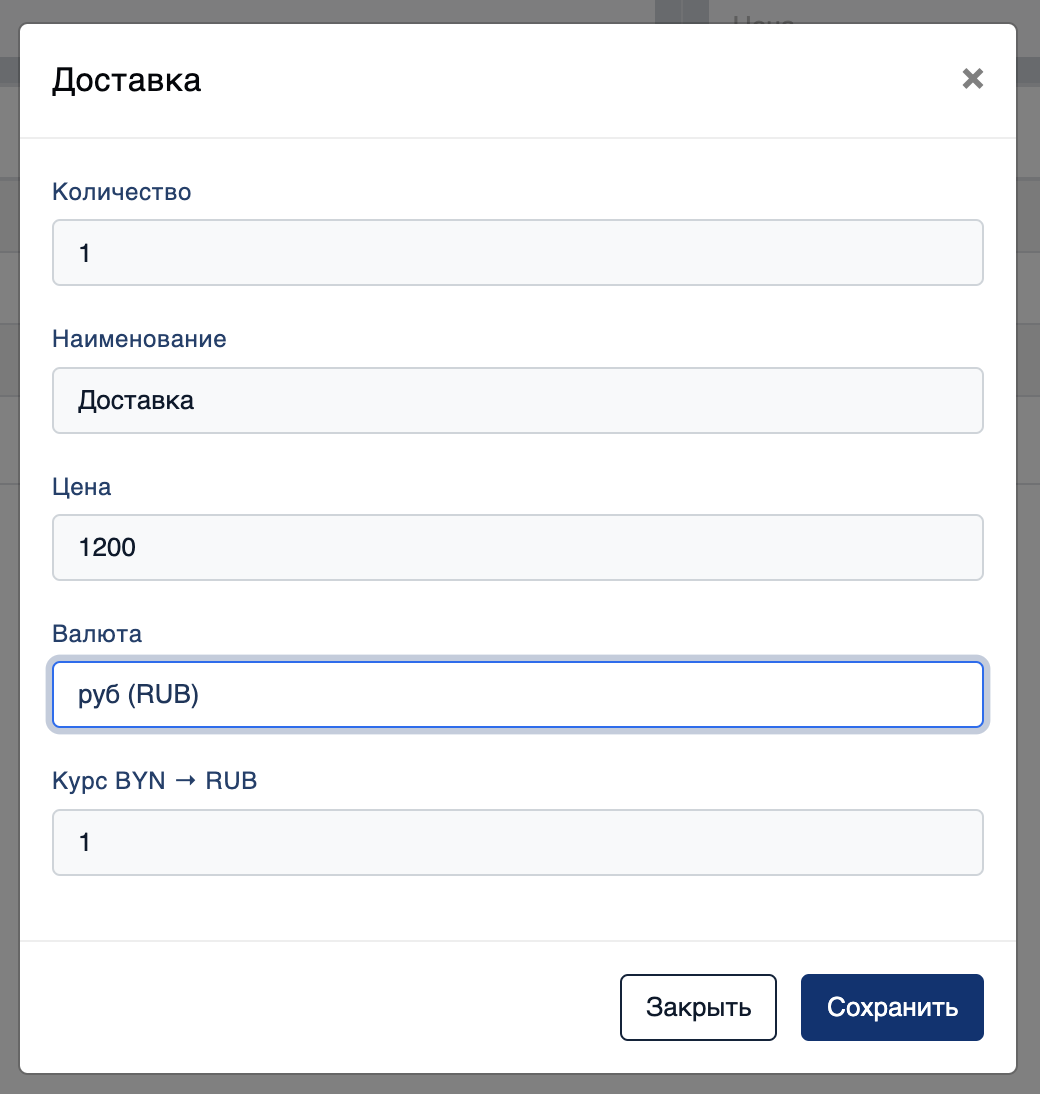Click the Наименование label text
Screen dimensions: 1040x1094
tap(139, 339)
